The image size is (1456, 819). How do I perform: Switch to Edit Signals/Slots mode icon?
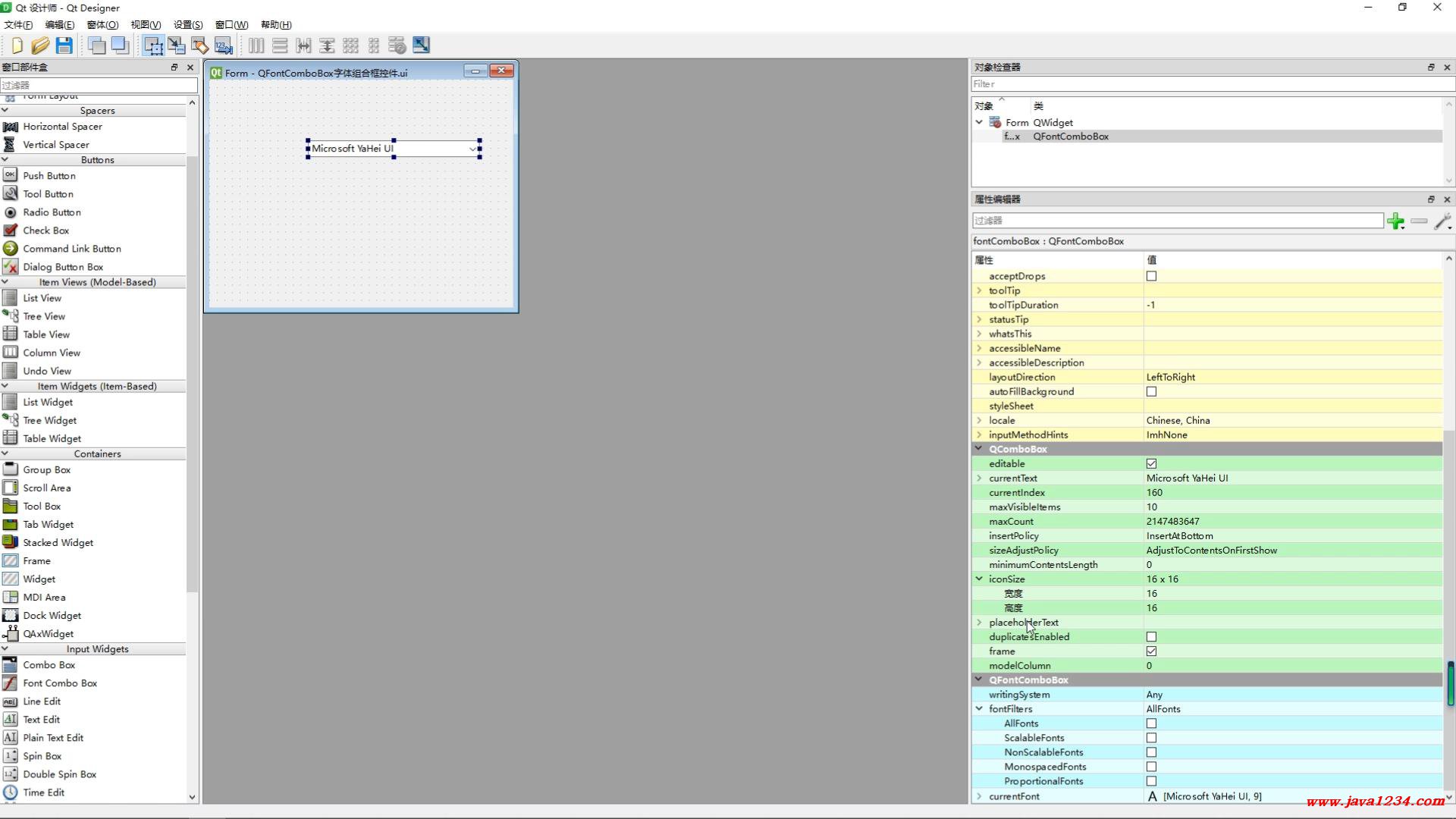click(x=177, y=45)
